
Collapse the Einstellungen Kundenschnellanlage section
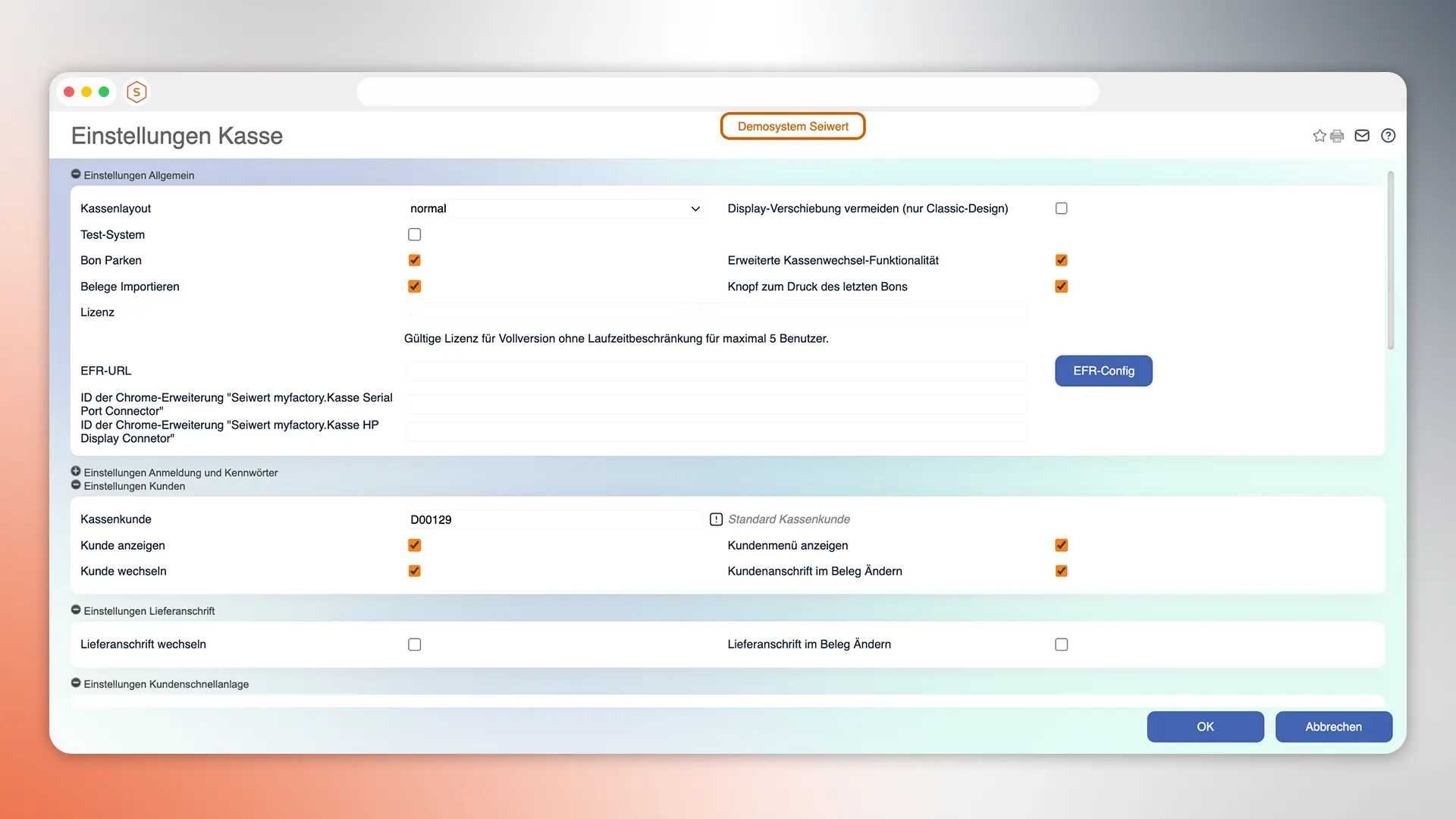click(75, 682)
